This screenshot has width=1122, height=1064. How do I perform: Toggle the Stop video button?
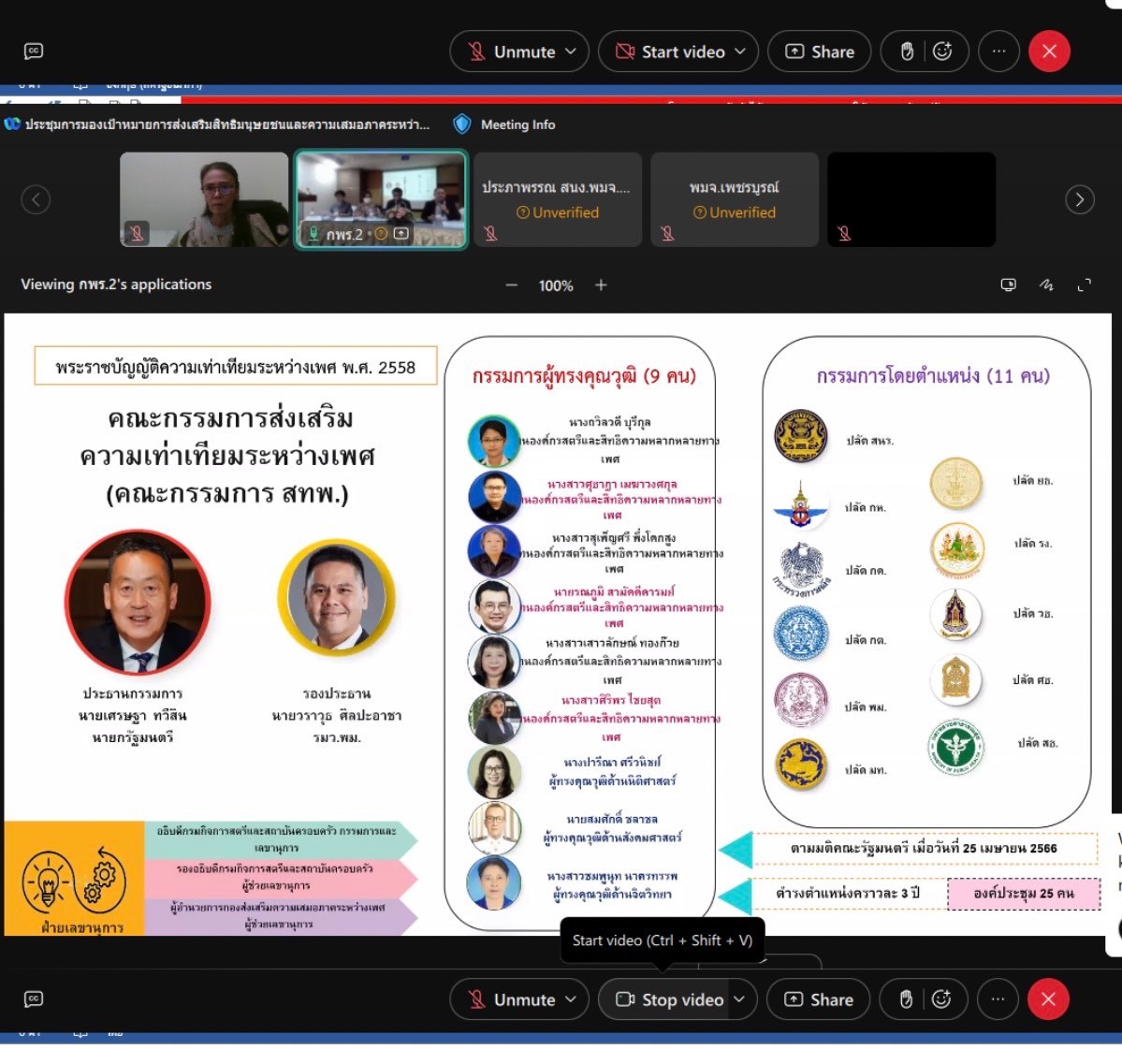click(670, 999)
